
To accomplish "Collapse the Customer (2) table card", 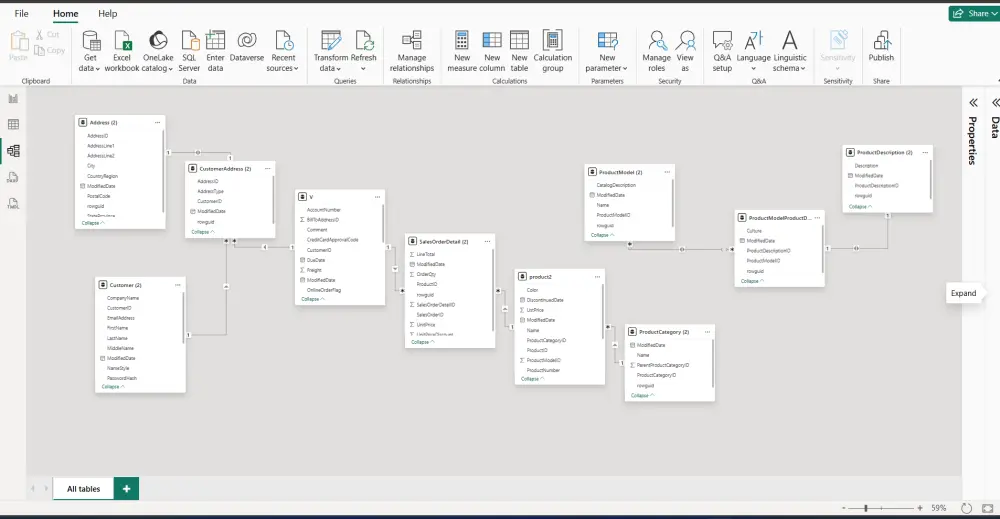I will click(113, 386).
